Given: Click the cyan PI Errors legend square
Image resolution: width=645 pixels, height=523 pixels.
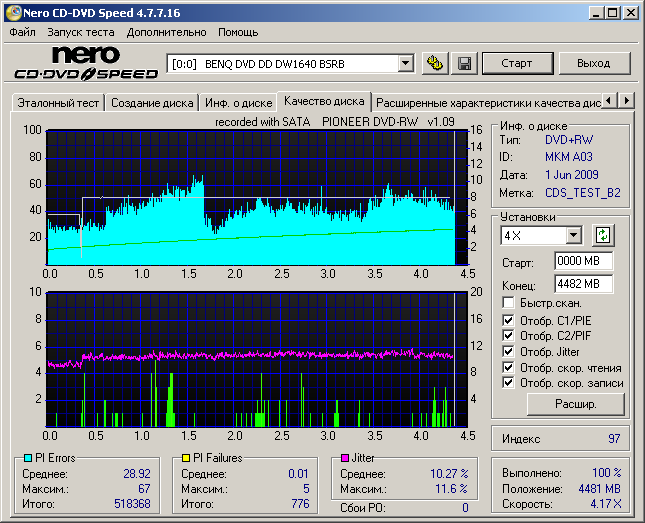Looking at the screenshot, I should pos(28,458).
